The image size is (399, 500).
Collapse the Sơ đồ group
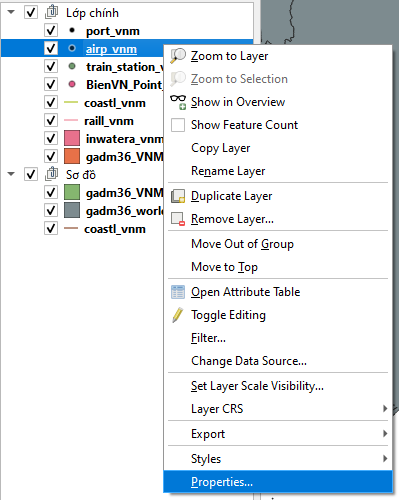11,174
